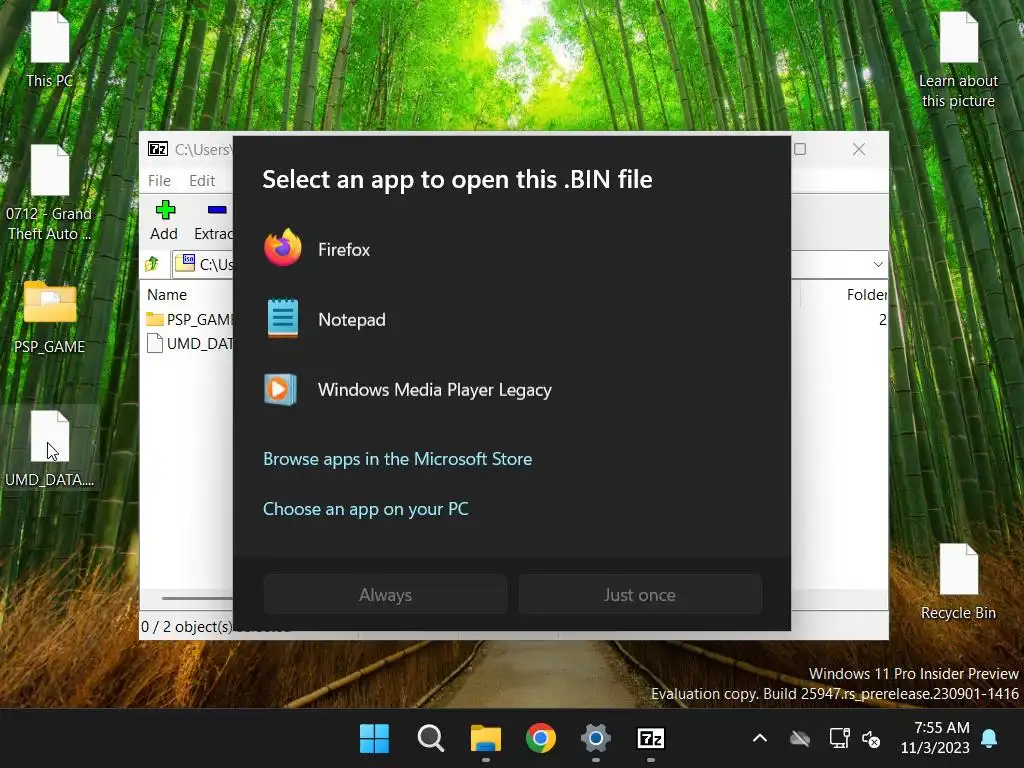This screenshot has height=768, width=1024.
Task: Select the PSP_GAME folder on desktop
Action: (50, 318)
